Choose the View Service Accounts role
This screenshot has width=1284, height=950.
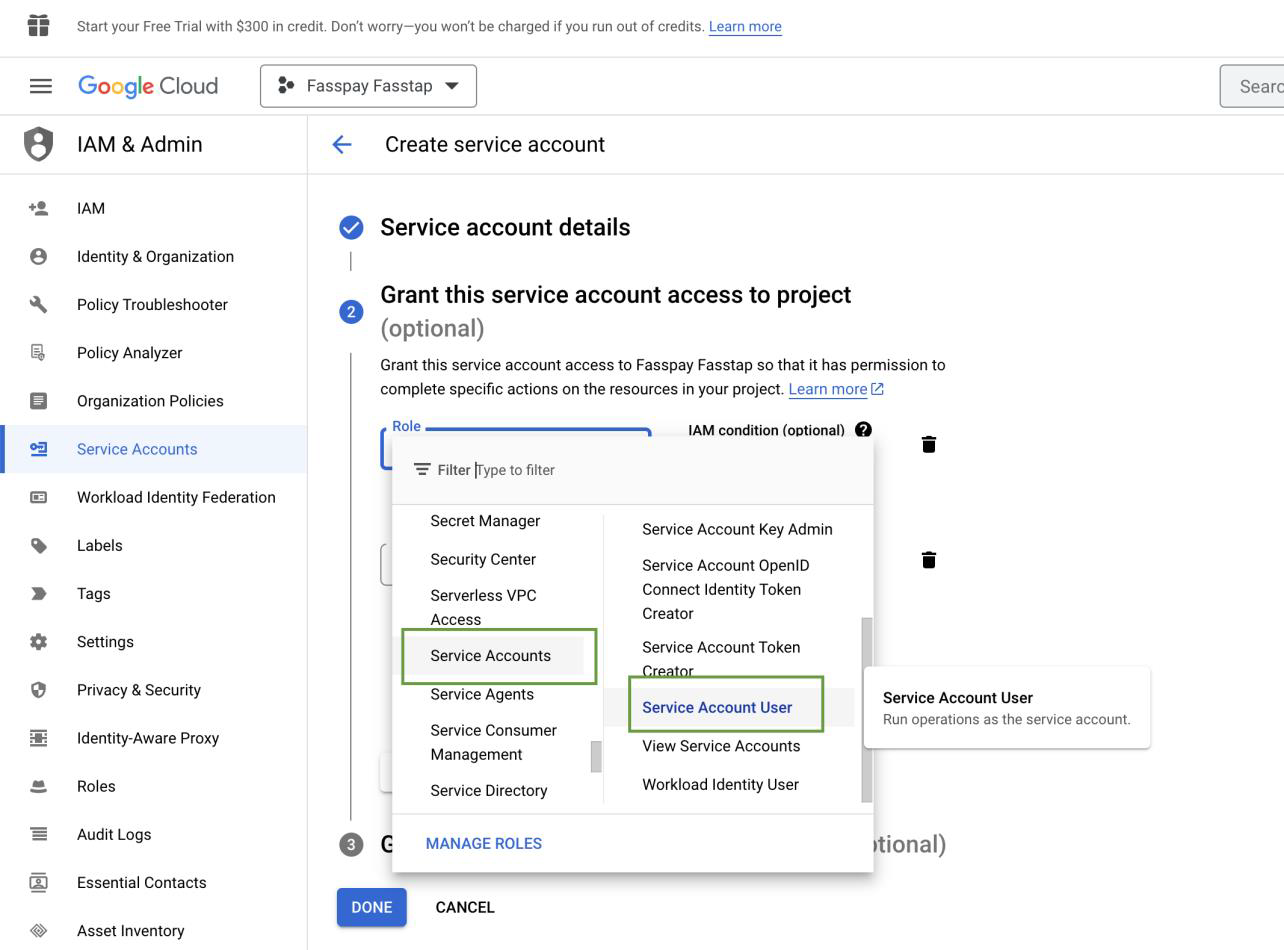(x=721, y=746)
